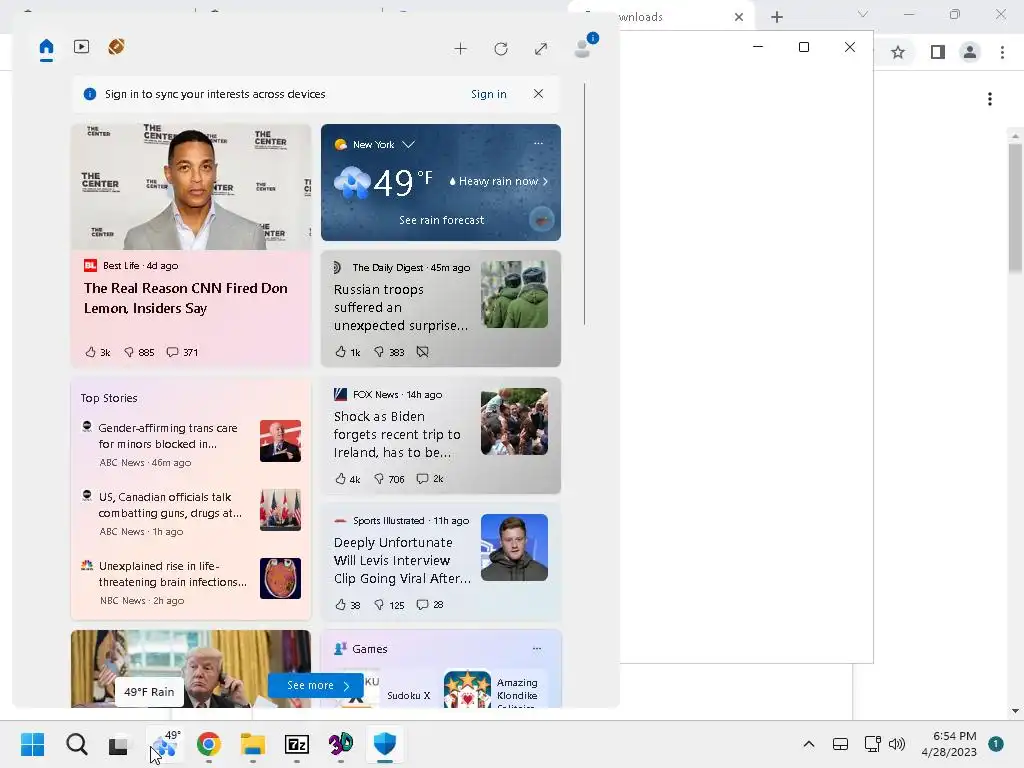Open Google Chrome from taskbar
This screenshot has height=768, width=1024.
[x=208, y=744]
